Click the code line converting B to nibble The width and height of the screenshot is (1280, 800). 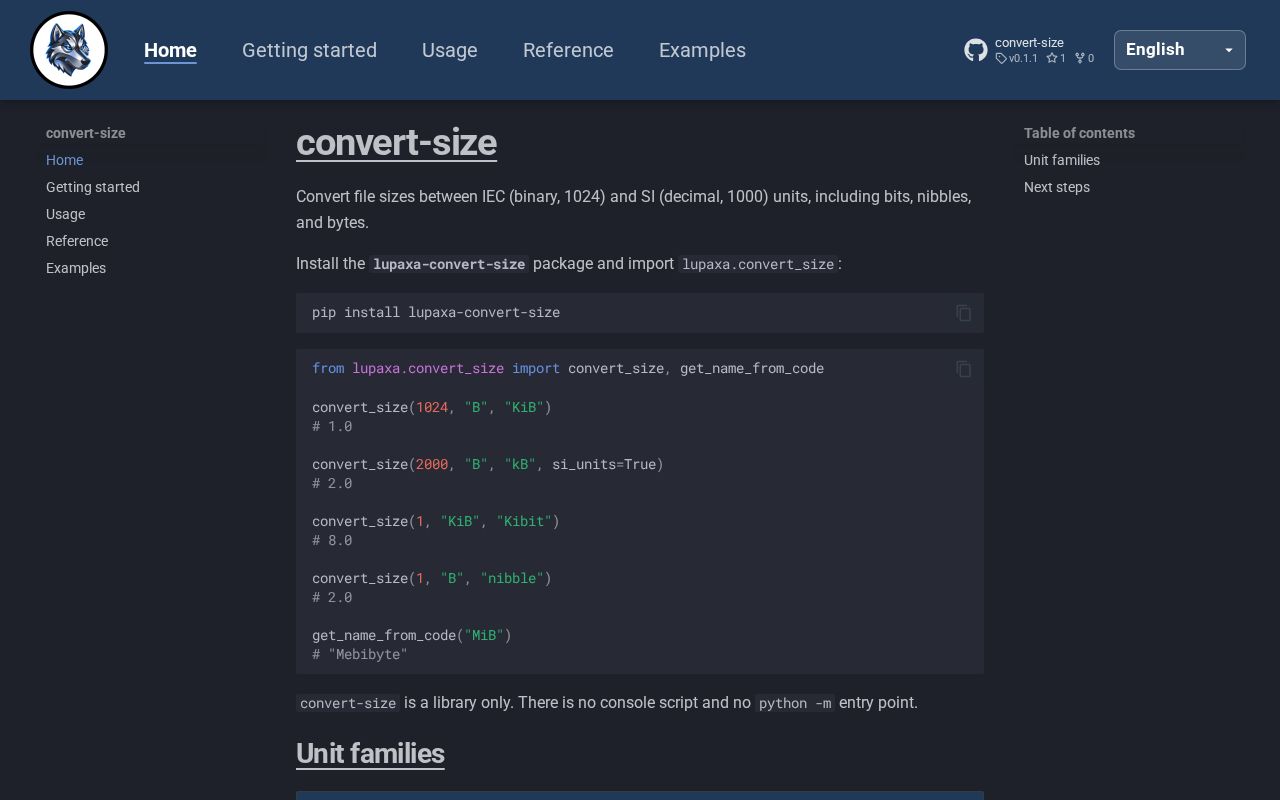pos(432,578)
